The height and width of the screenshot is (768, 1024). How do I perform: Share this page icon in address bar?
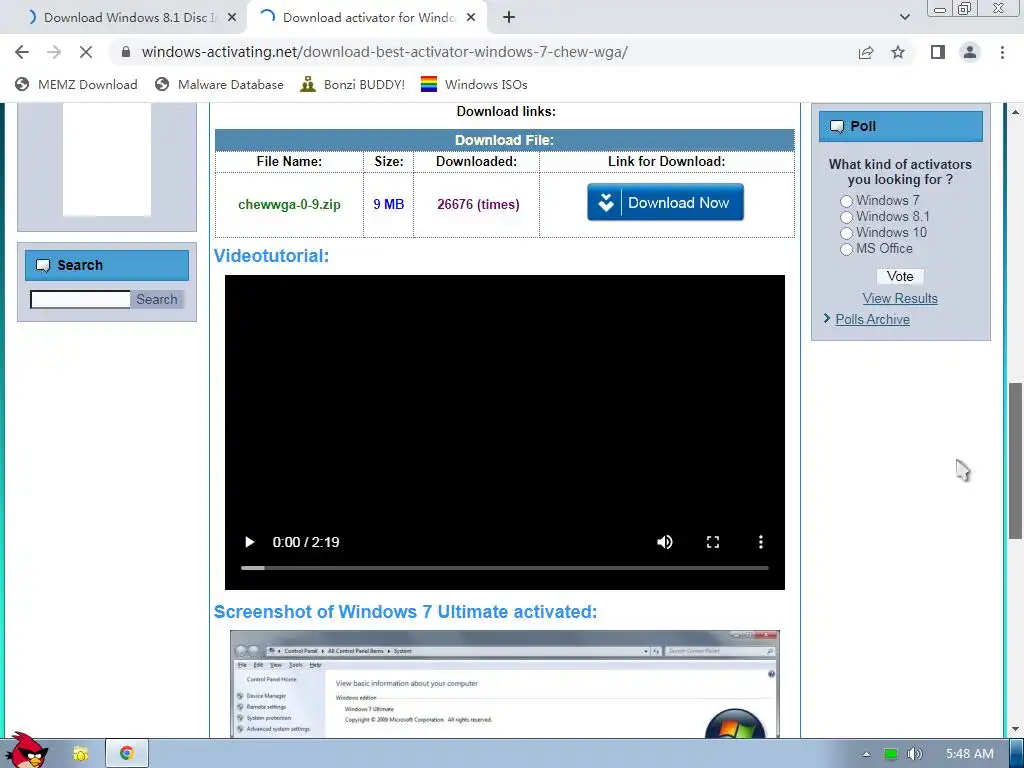click(x=866, y=52)
